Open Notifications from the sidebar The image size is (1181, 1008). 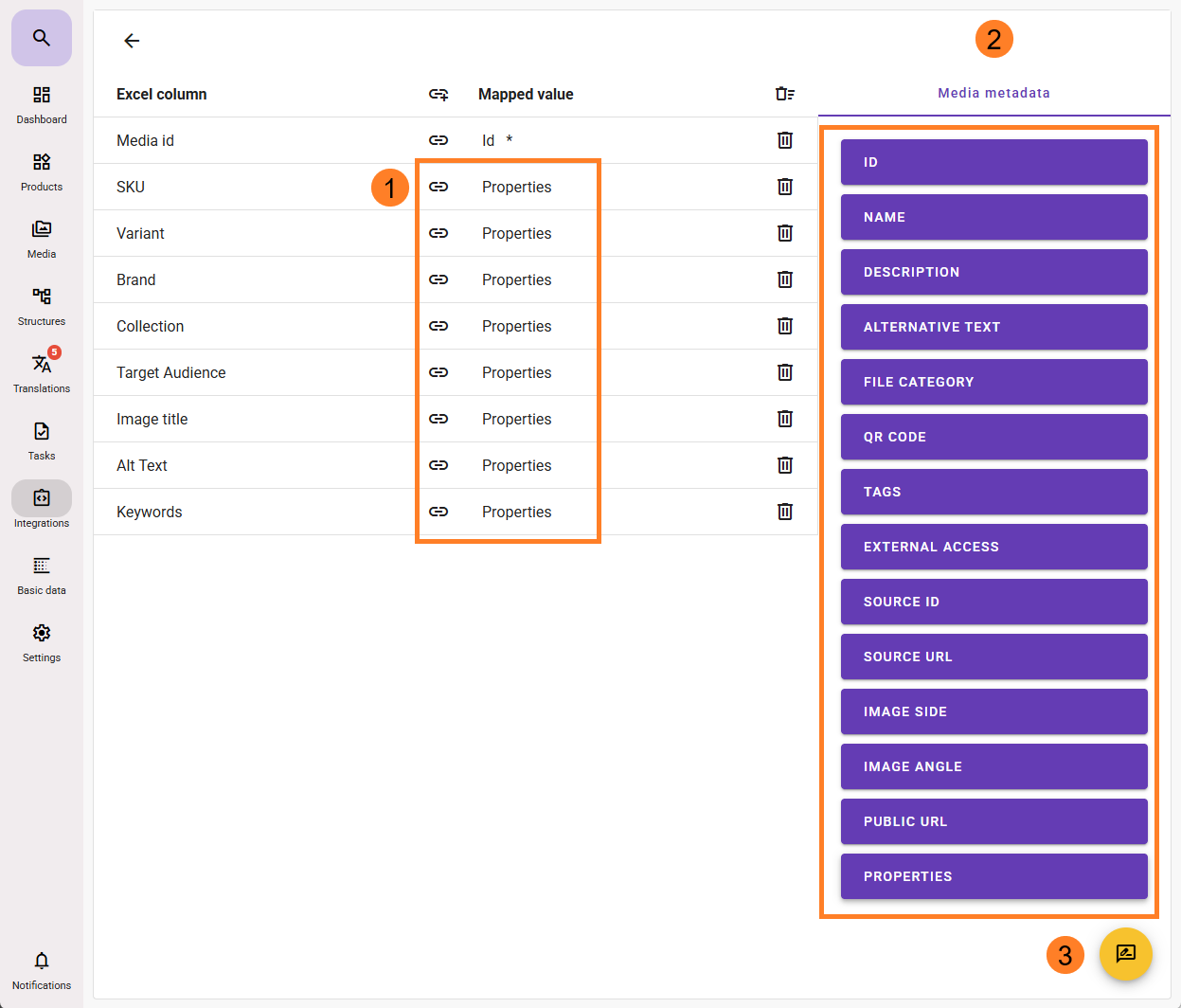(42, 970)
